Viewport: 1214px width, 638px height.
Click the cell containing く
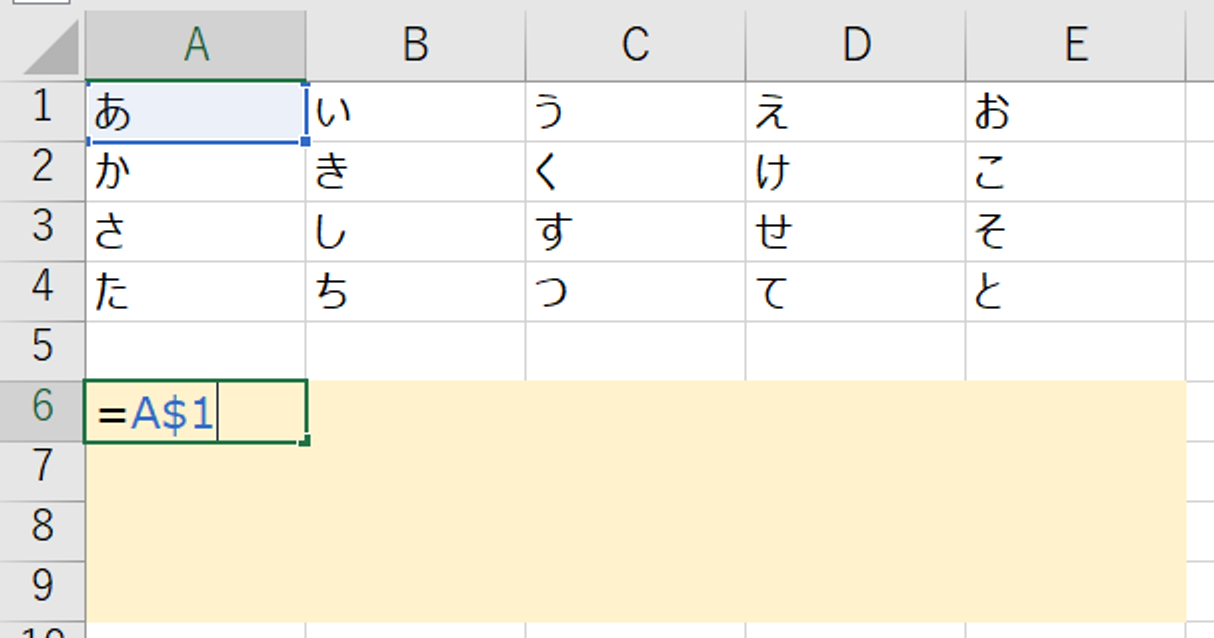tap(636, 171)
